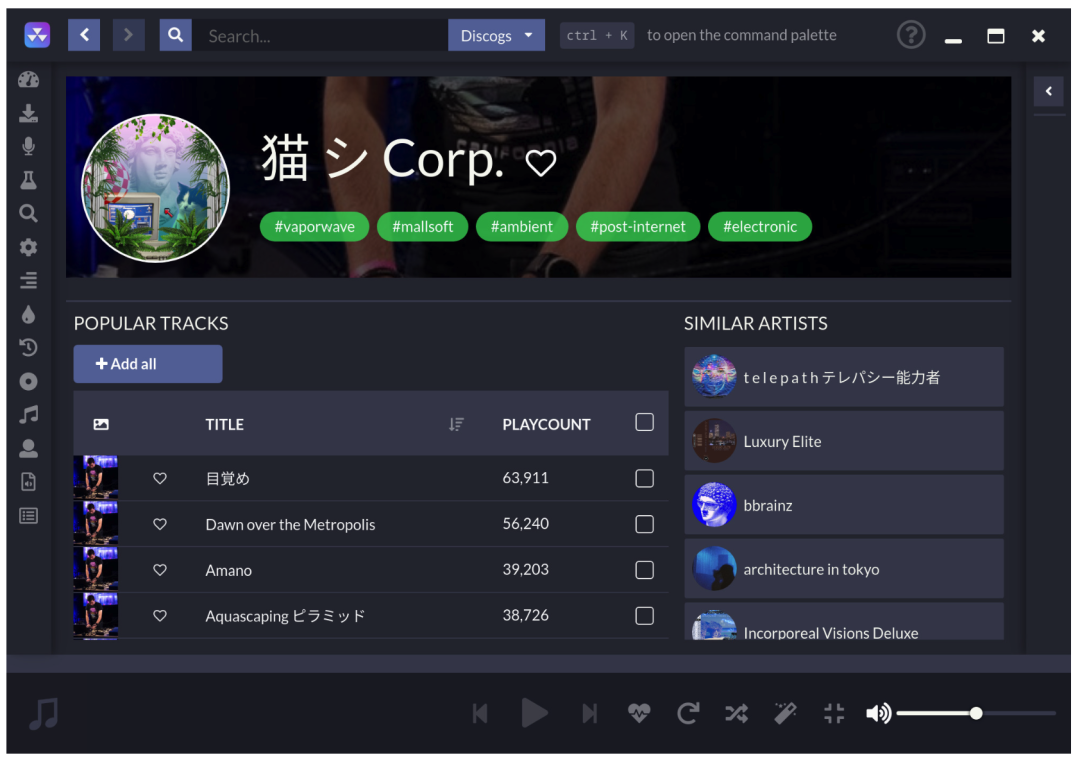Open the Downloads view in the sidebar
Viewport: 1080px width, 762px height.
[28, 113]
